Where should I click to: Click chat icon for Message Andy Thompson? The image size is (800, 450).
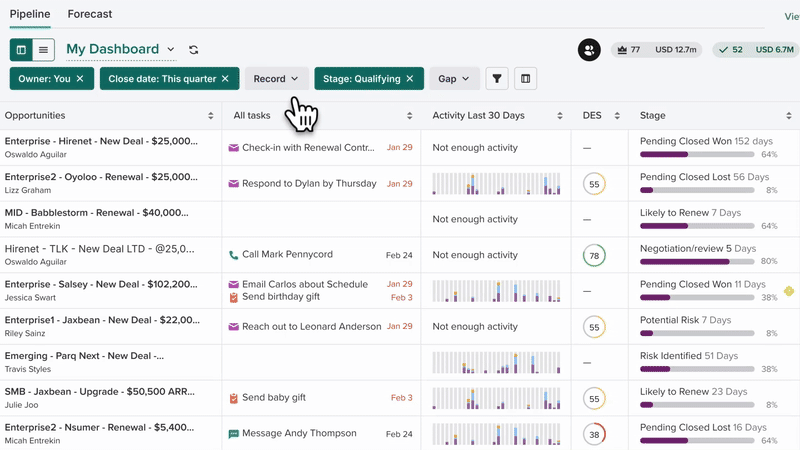click(234, 434)
